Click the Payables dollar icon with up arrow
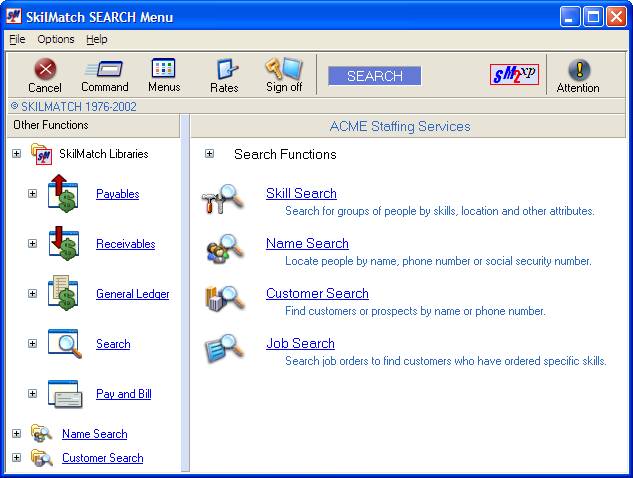This screenshot has width=633, height=478. 63,193
